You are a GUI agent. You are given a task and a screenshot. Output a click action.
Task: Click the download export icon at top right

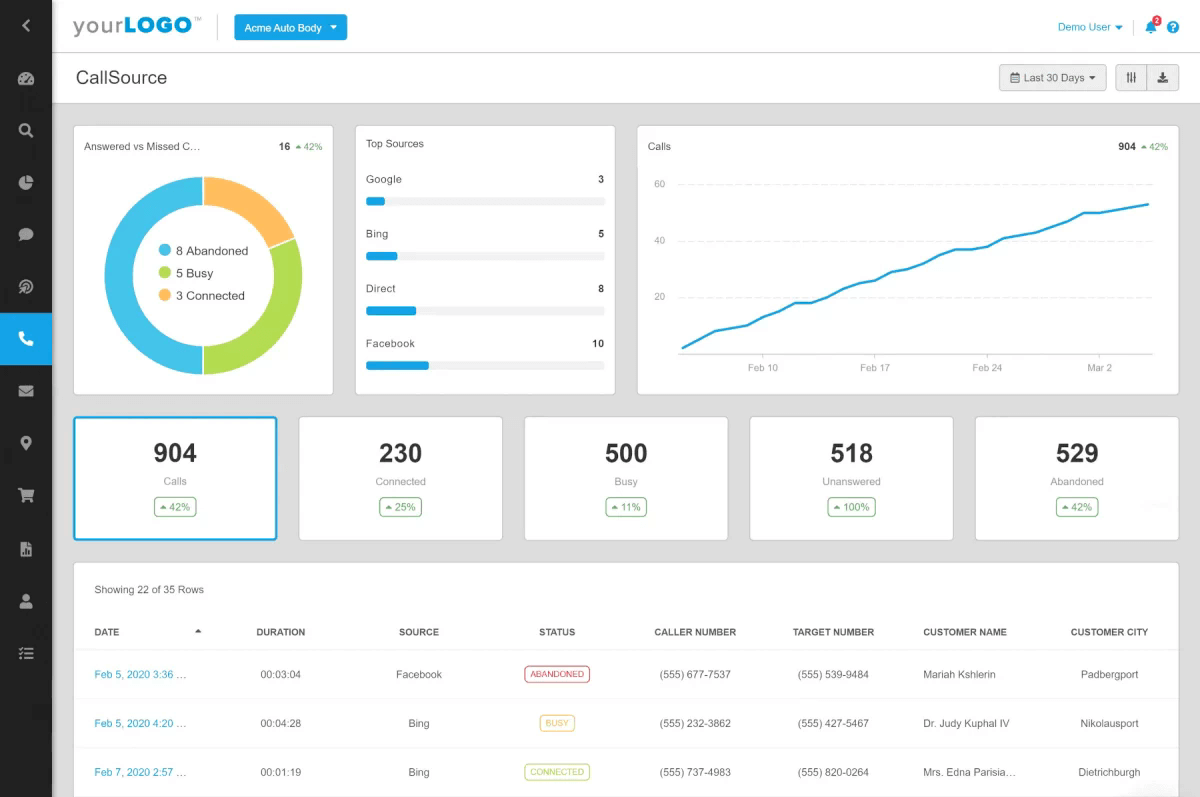[1163, 77]
